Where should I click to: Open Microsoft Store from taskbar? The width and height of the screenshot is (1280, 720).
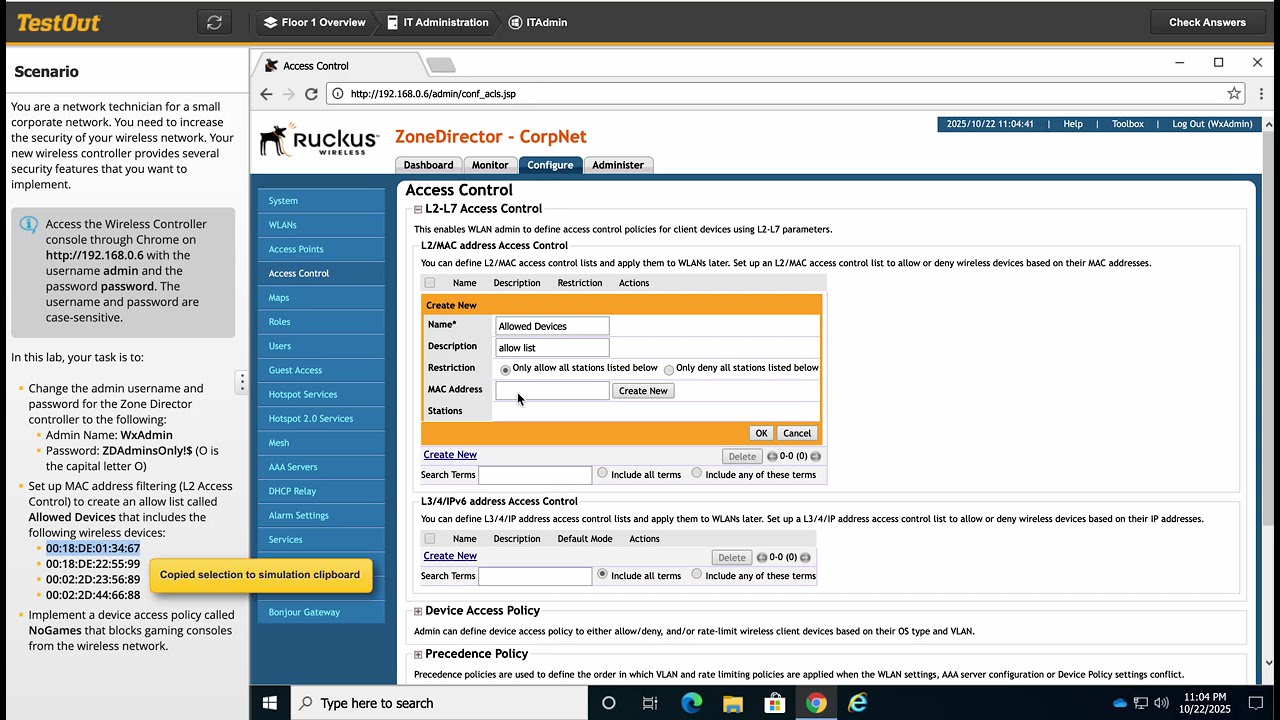pos(775,703)
